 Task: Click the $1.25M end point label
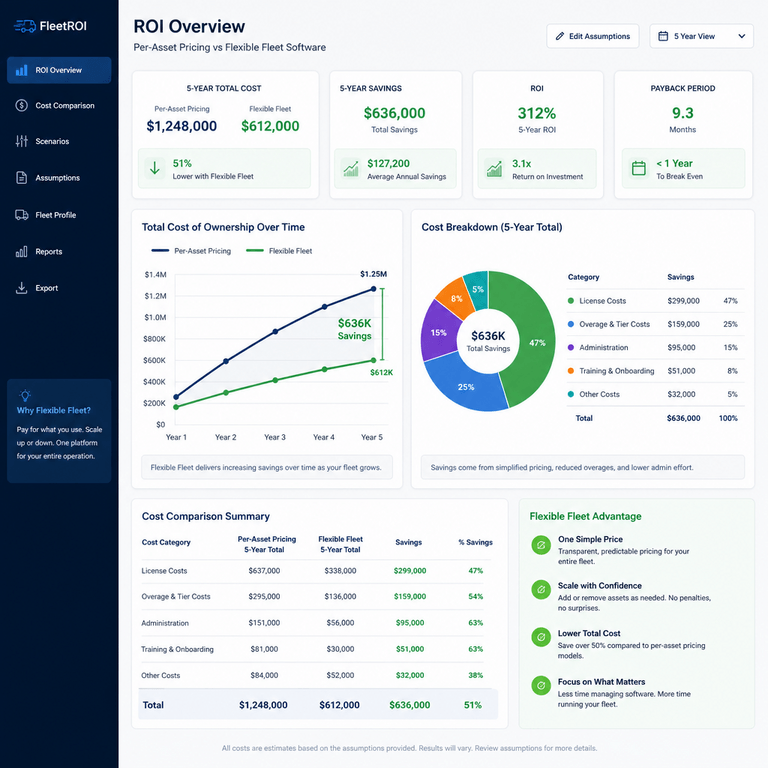pyautogui.click(x=373, y=274)
